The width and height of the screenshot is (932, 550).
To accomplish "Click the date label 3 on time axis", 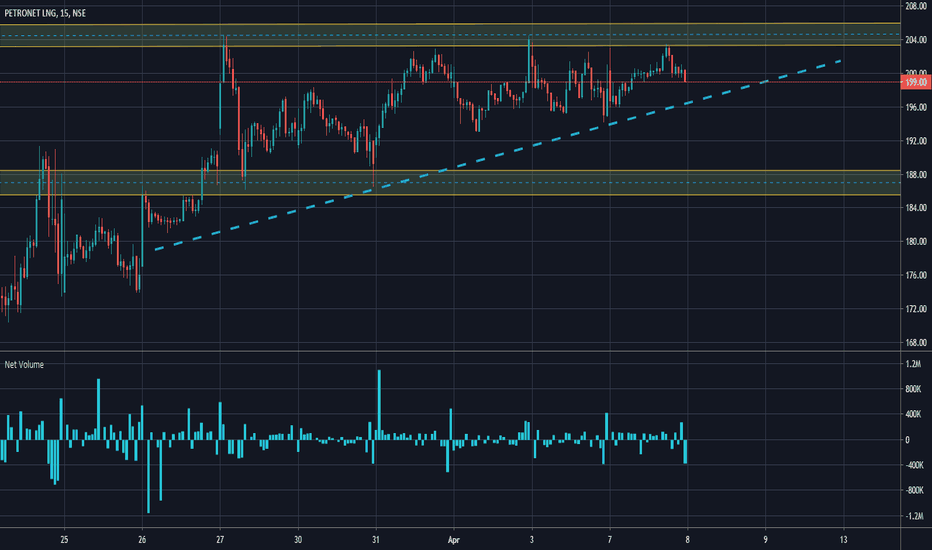I will point(531,540).
